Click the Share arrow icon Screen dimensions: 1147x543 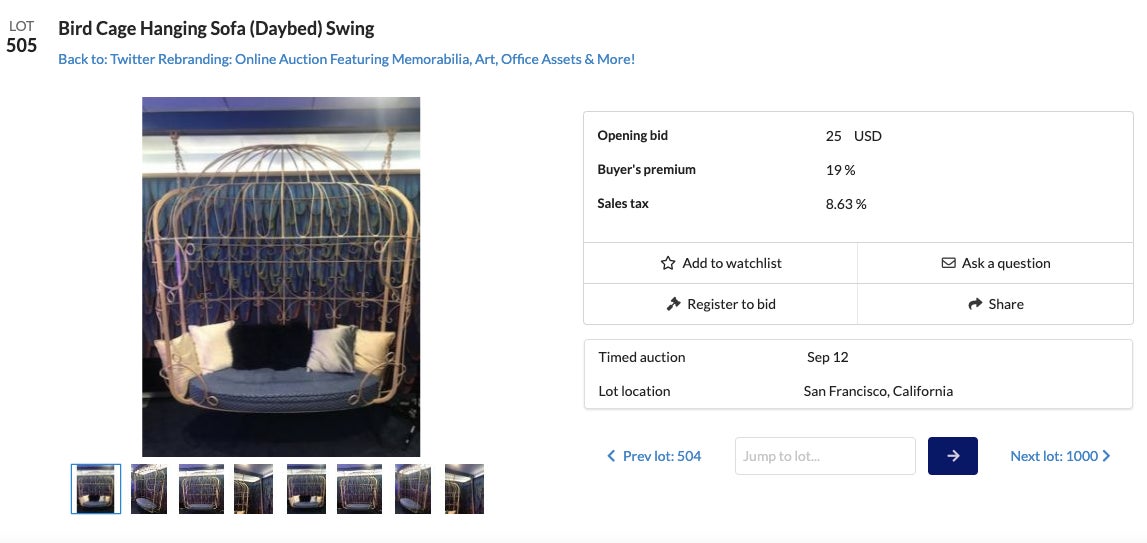coord(975,304)
